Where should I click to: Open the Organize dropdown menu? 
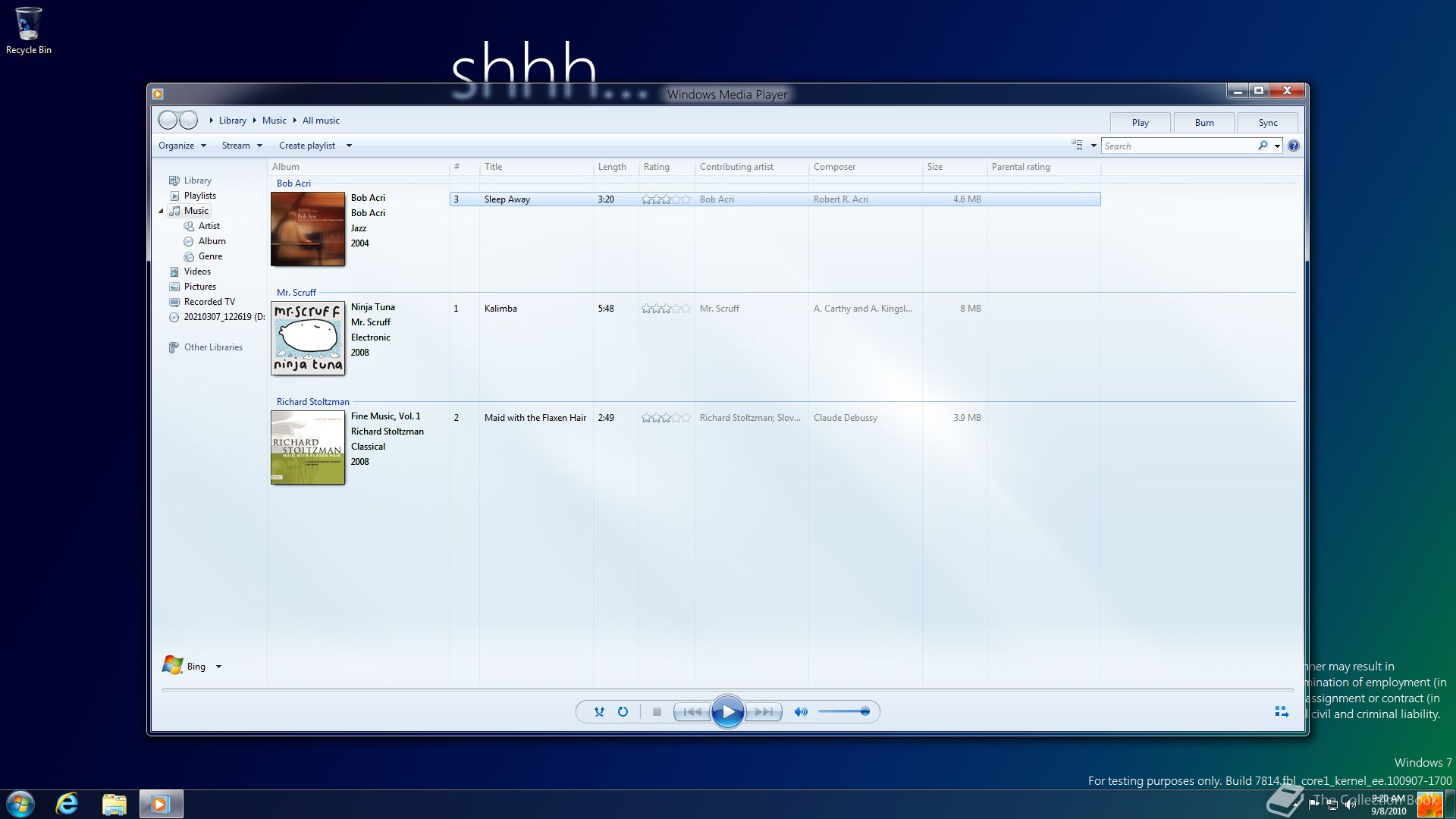click(x=182, y=146)
